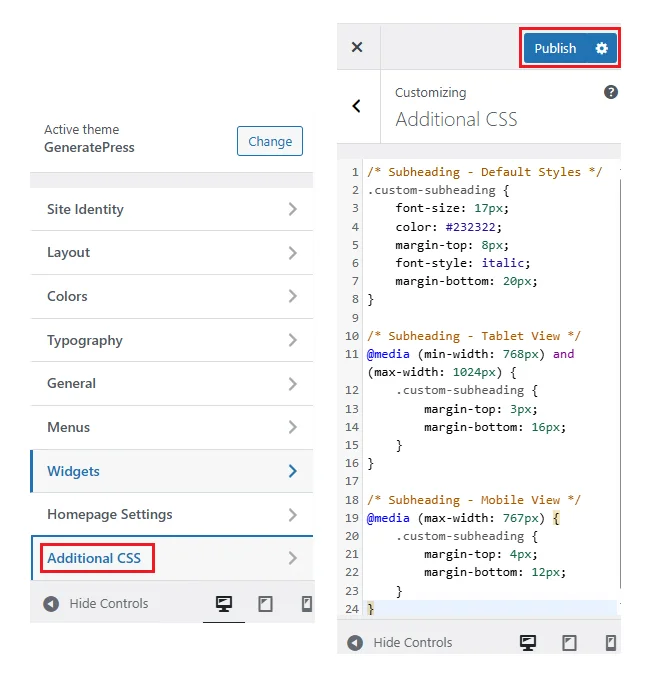Open the Homepage Settings section
The width and height of the screenshot is (650, 687).
[x=172, y=514]
